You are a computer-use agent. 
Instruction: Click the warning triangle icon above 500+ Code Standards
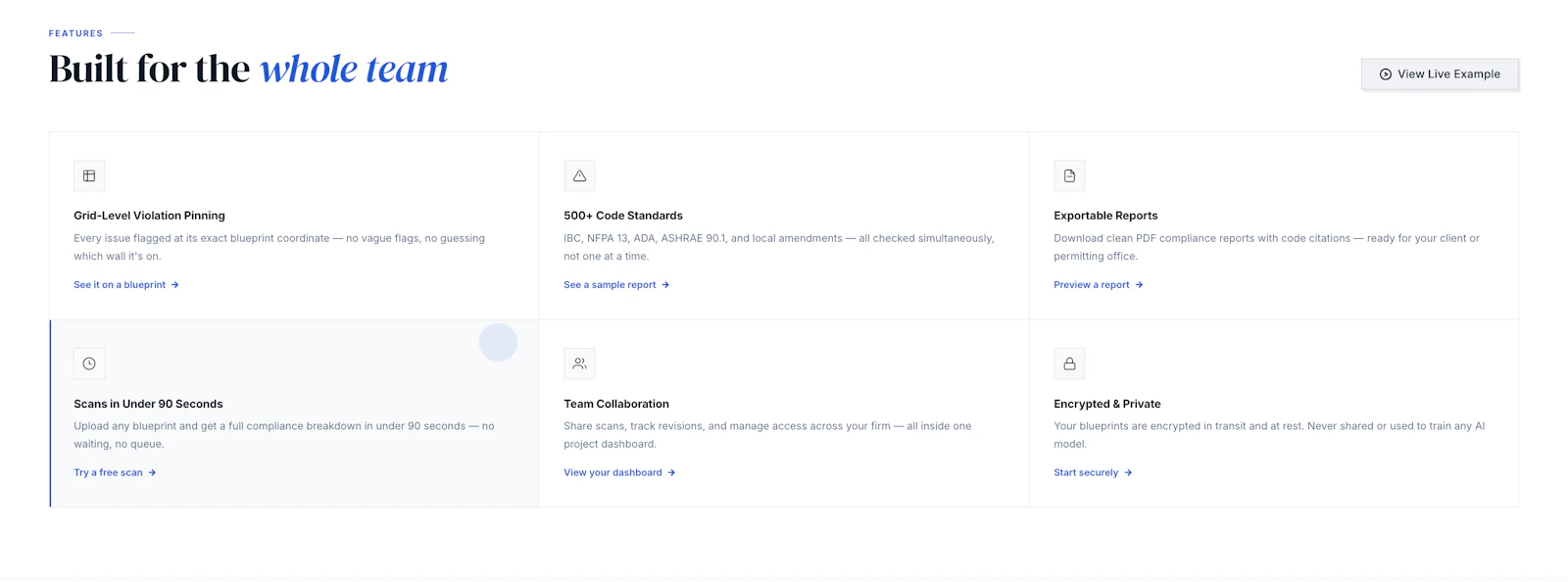tap(579, 176)
